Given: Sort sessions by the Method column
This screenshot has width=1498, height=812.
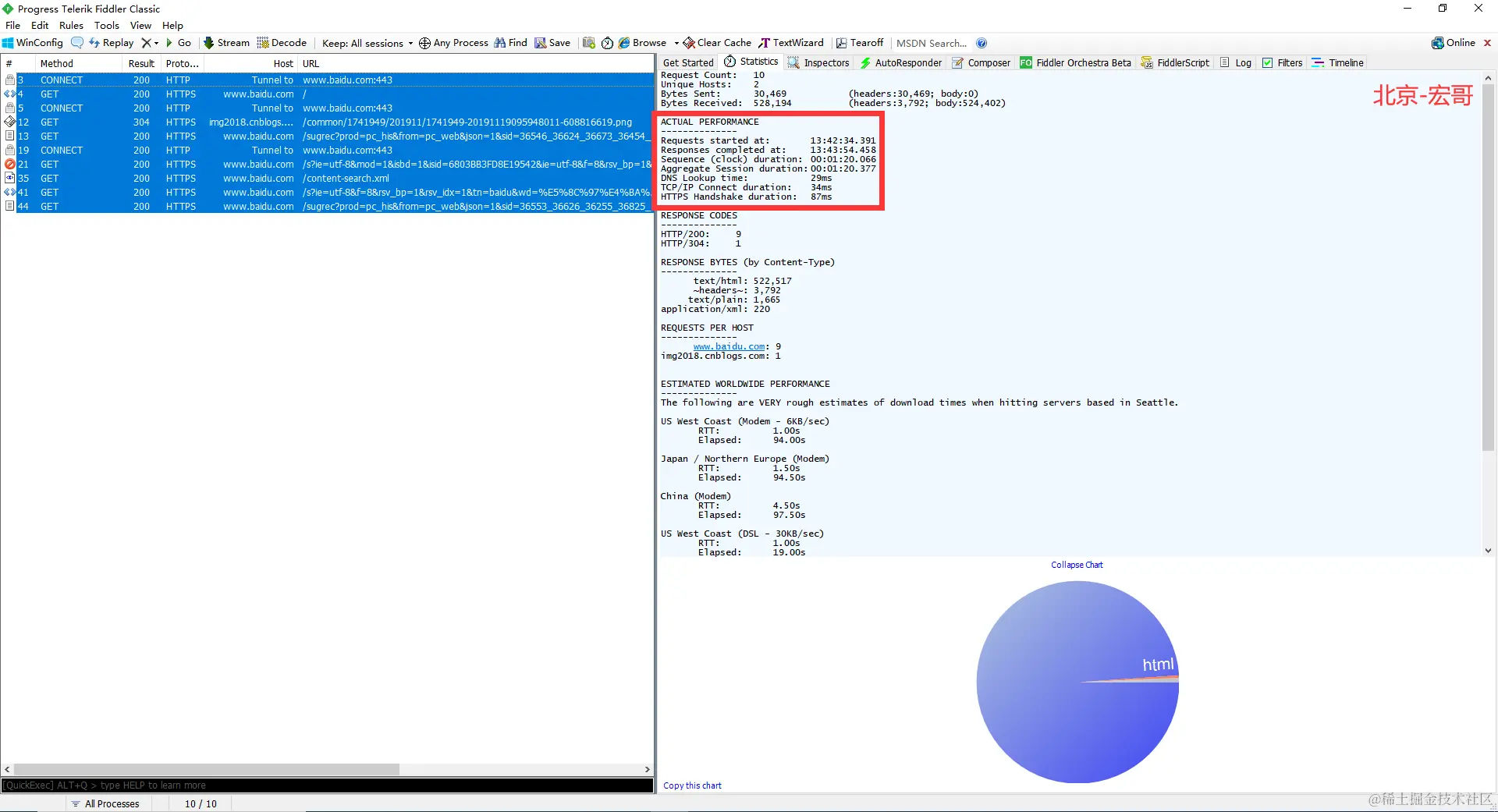Looking at the screenshot, I should point(78,63).
